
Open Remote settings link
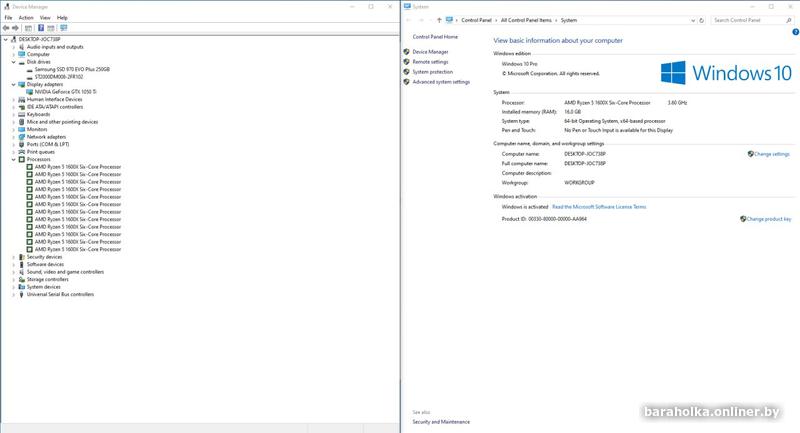(x=431, y=62)
